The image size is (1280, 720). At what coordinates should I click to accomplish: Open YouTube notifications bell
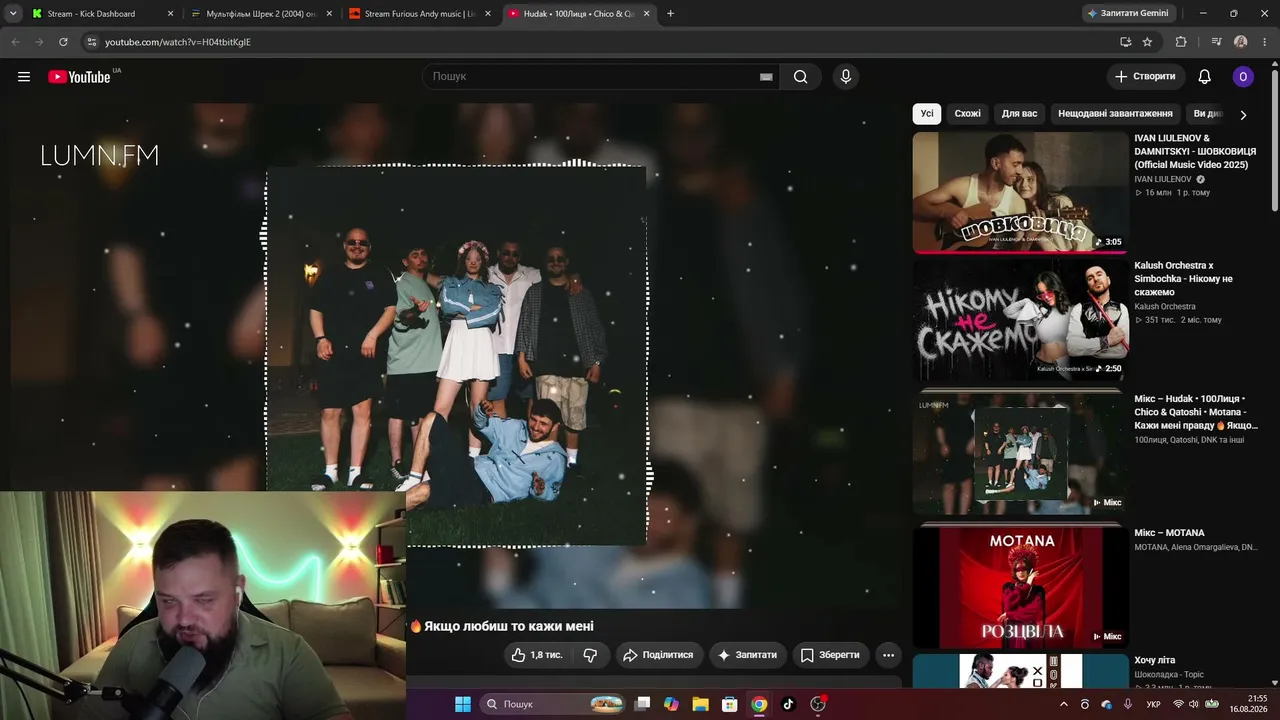1205,77
